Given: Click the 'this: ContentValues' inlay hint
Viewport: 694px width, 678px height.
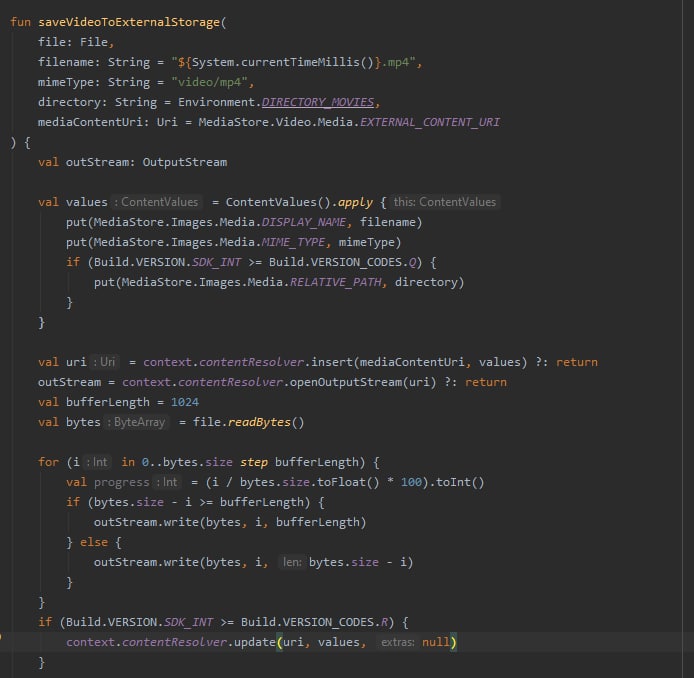Looking at the screenshot, I should [x=445, y=202].
